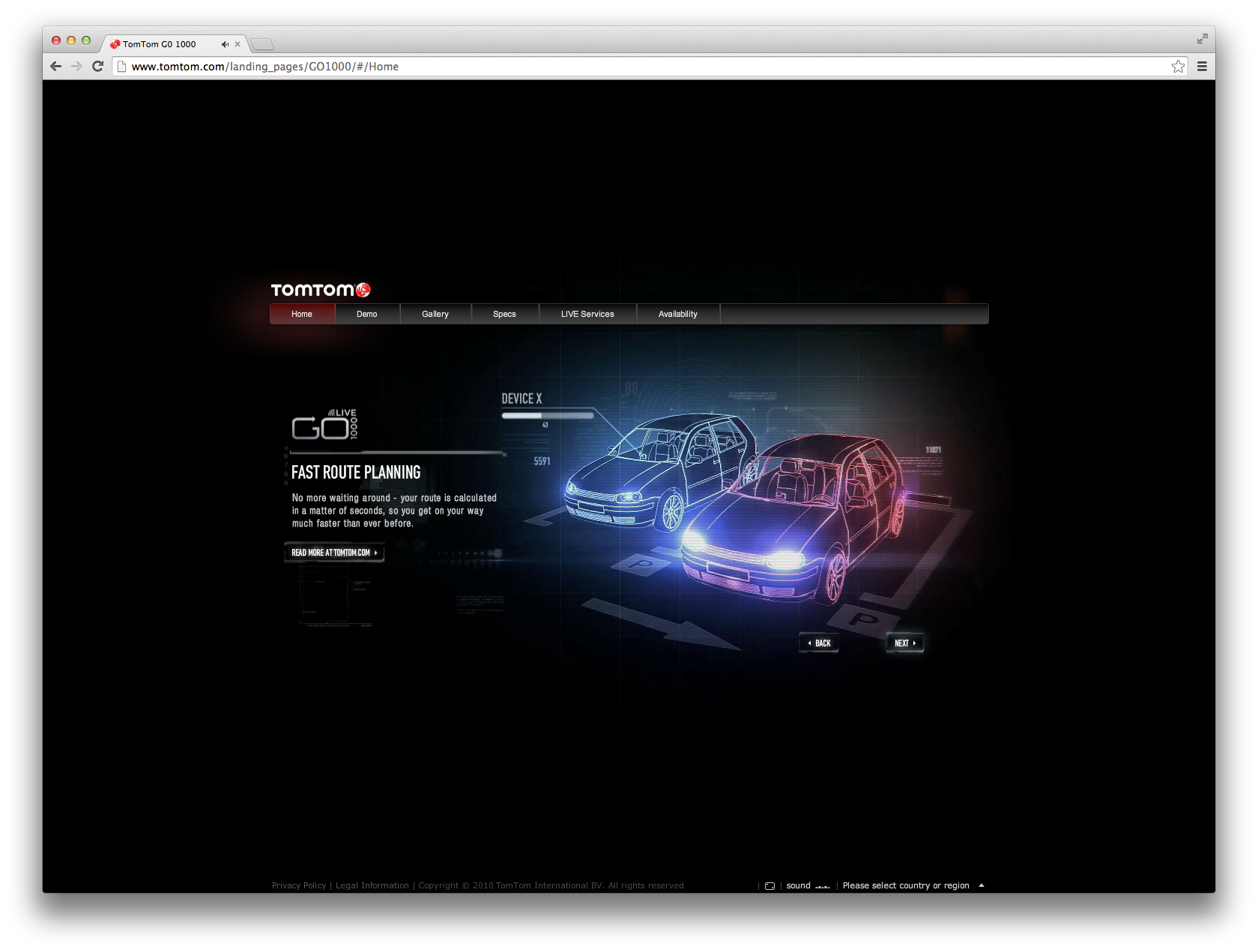1258x952 pixels.
Task: Close the TomTom GO 1000 tab
Action: (238, 44)
